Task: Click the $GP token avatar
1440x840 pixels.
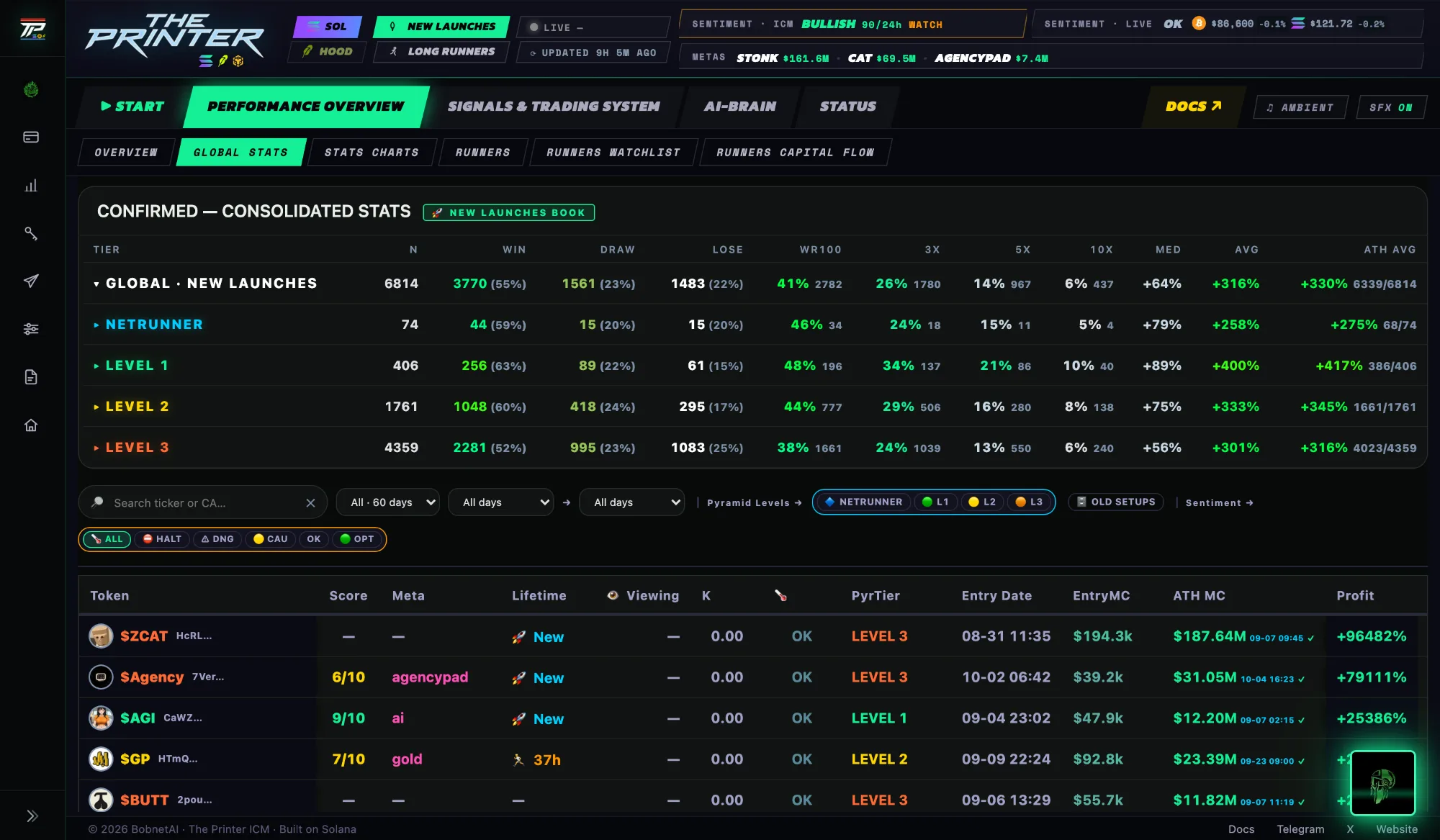Action: tap(101, 759)
